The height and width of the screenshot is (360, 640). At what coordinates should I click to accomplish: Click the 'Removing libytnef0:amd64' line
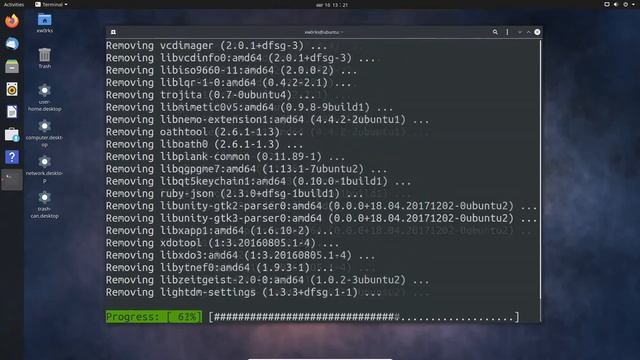(x=220, y=267)
